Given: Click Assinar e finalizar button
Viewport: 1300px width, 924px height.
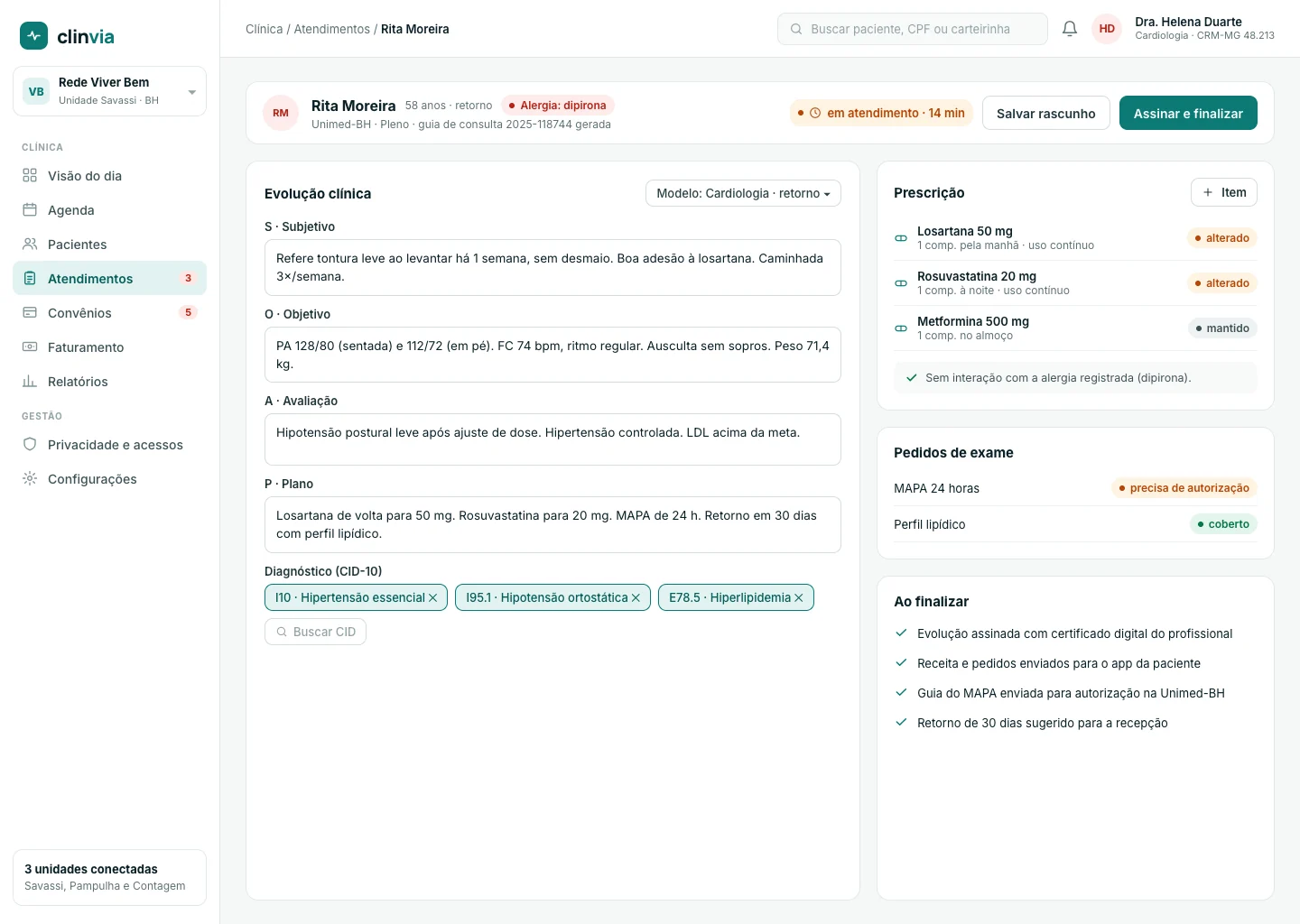Looking at the screenshot, I should [1188, 113].
